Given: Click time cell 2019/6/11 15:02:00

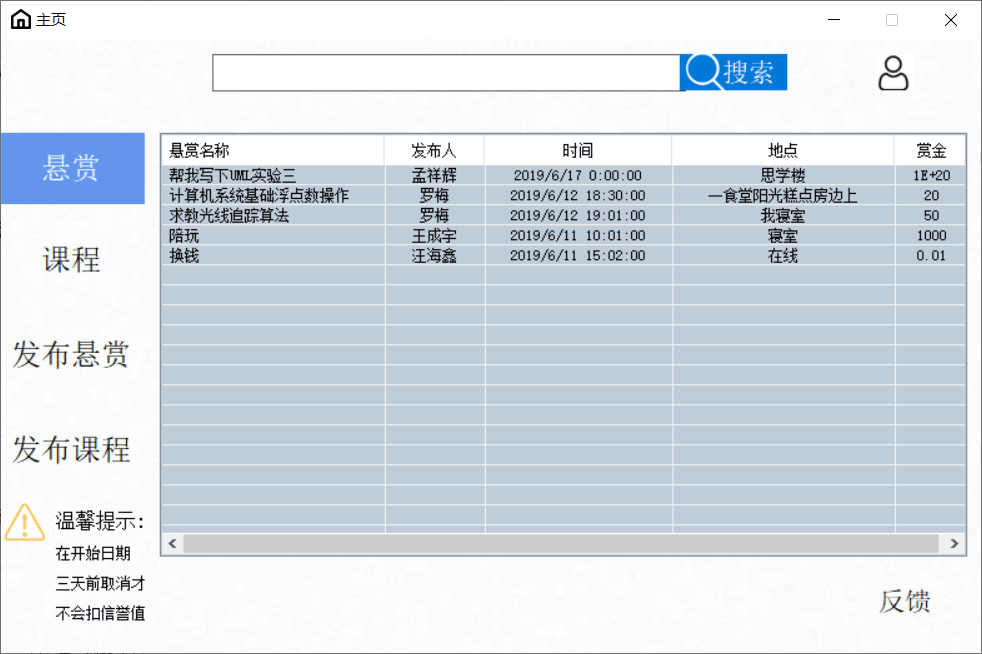Looking at the screenshot, I should 578,256.
